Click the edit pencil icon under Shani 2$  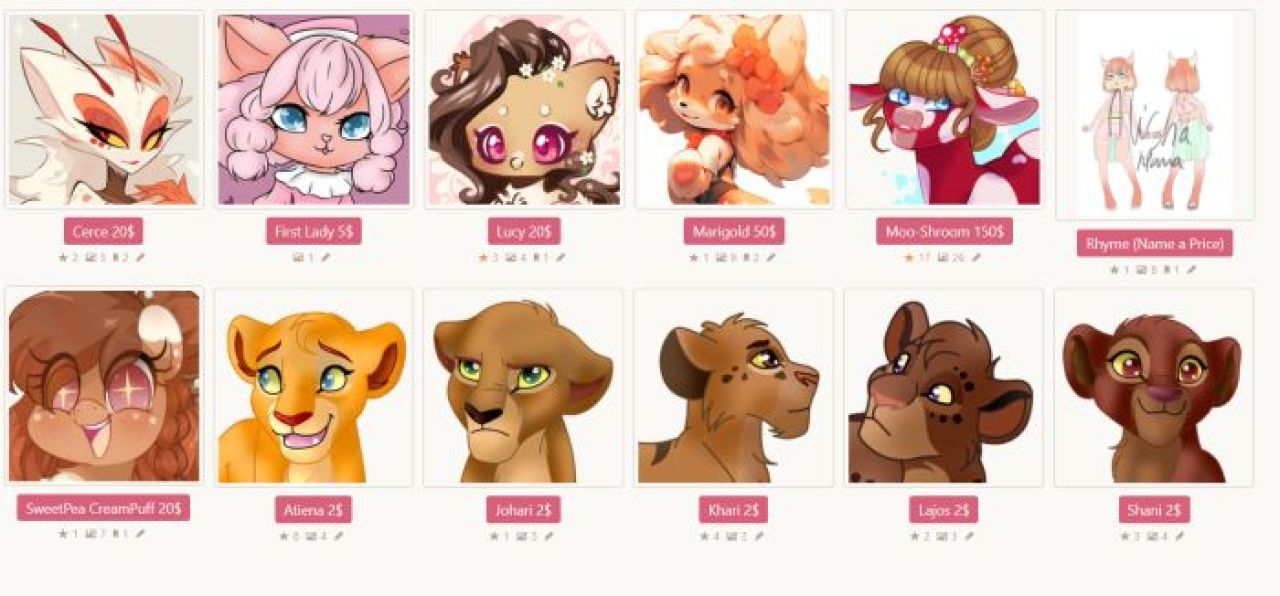coord(1180,536)
